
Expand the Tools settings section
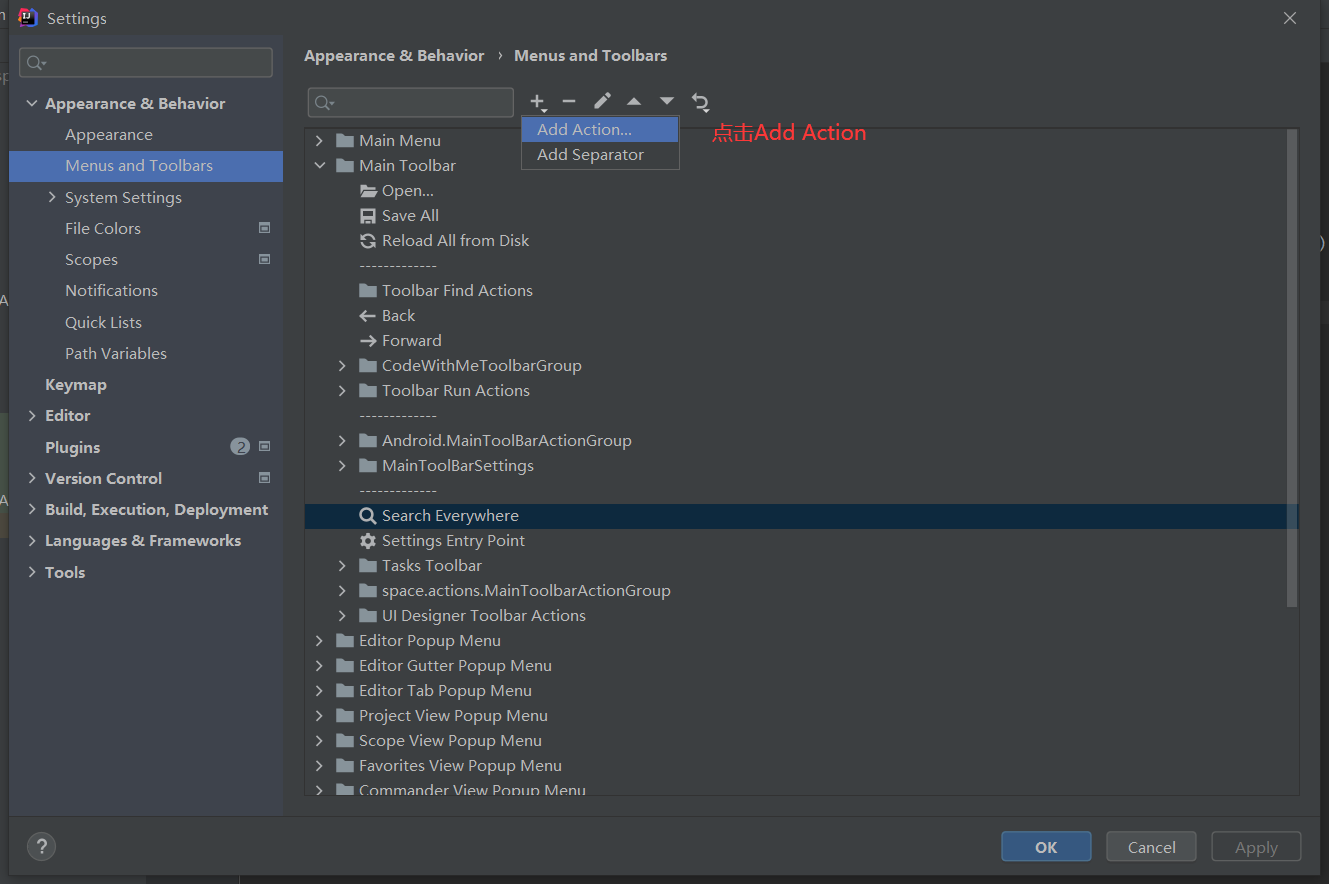32,572
